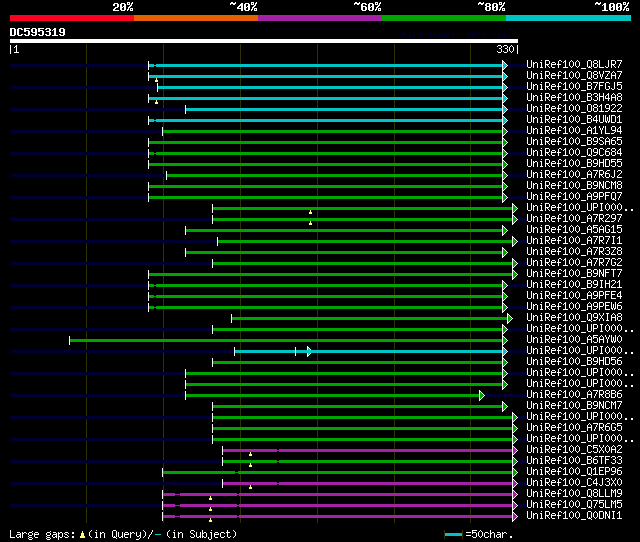Click the arrowhead ending the B9NFT7 alignment
Screen dimensions: 640x542
point(515,274)
